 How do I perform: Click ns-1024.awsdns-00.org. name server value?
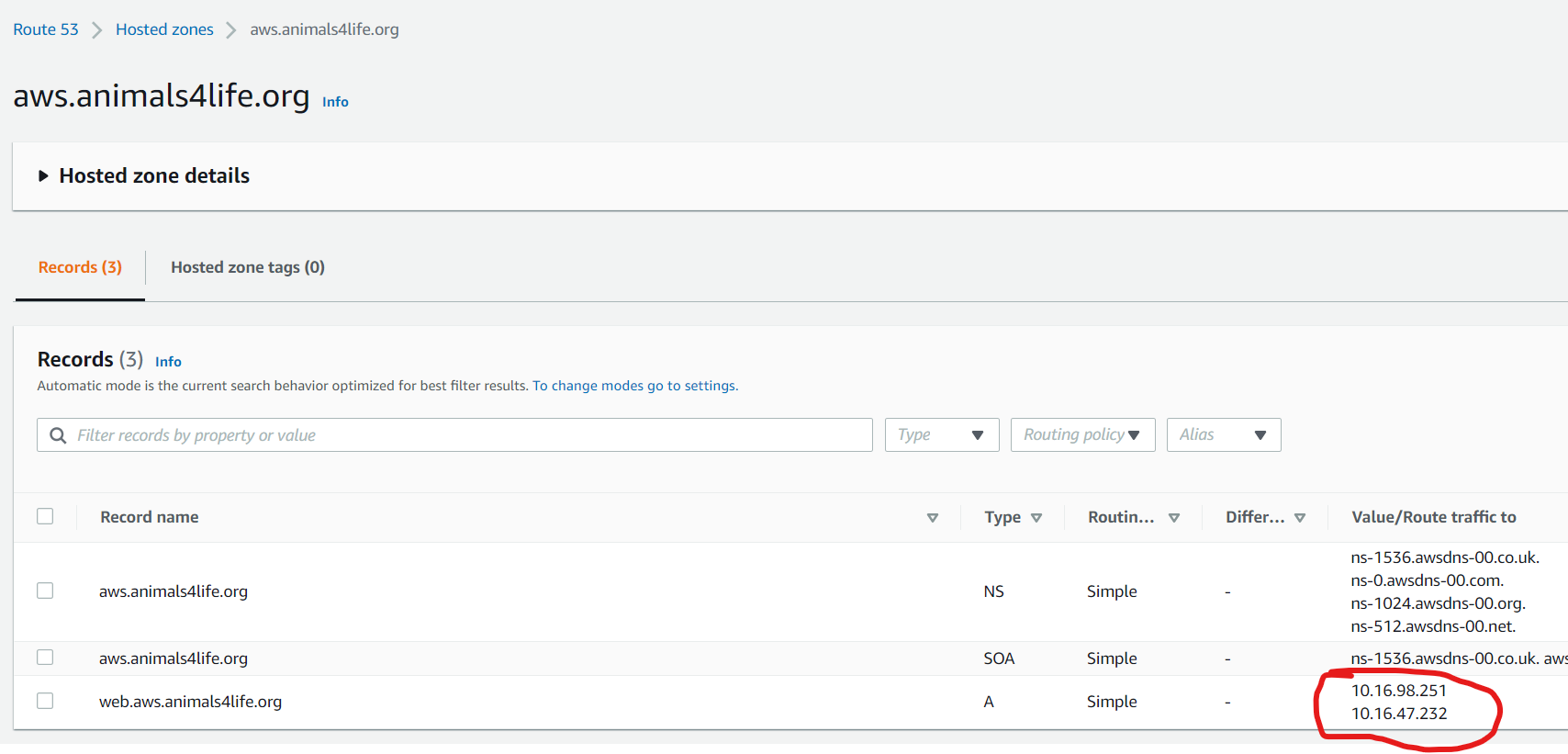tap(1438, 603)
